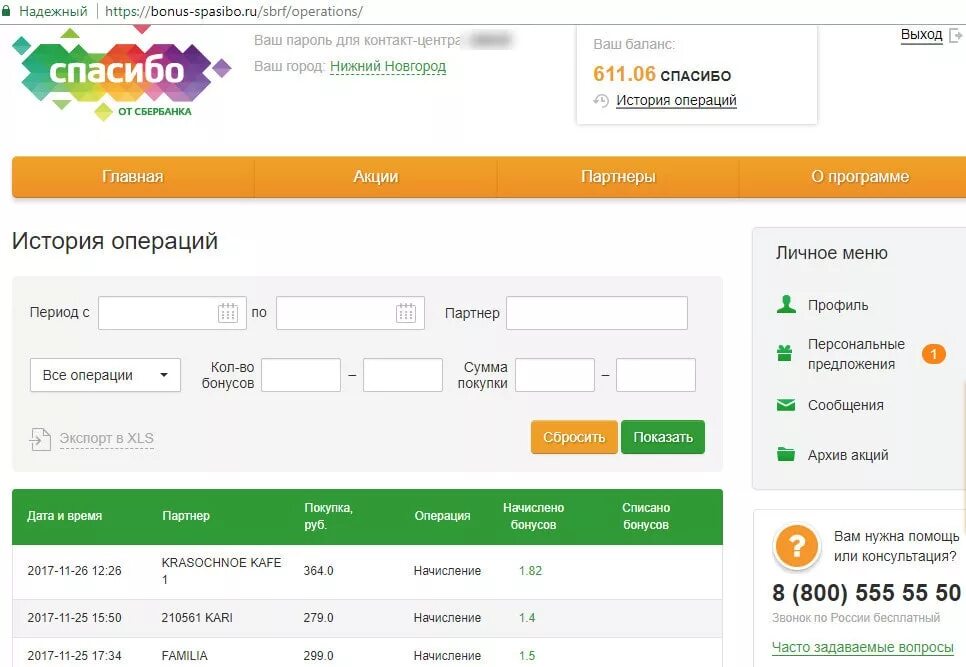Click purchase amount 299.0

pyautogui.click(x=319, y=656)
